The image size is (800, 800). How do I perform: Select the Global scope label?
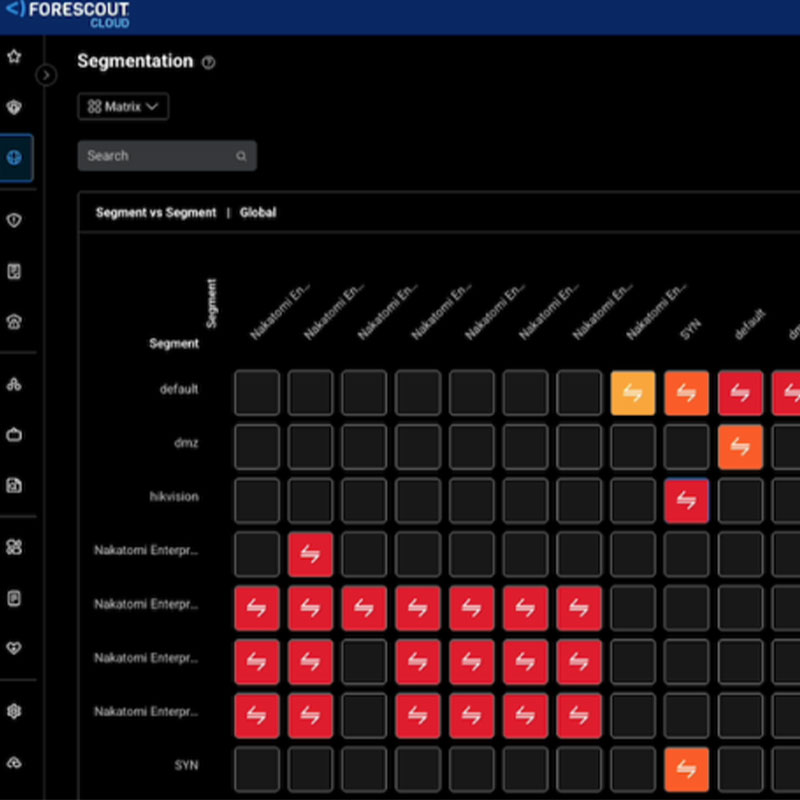258,213
